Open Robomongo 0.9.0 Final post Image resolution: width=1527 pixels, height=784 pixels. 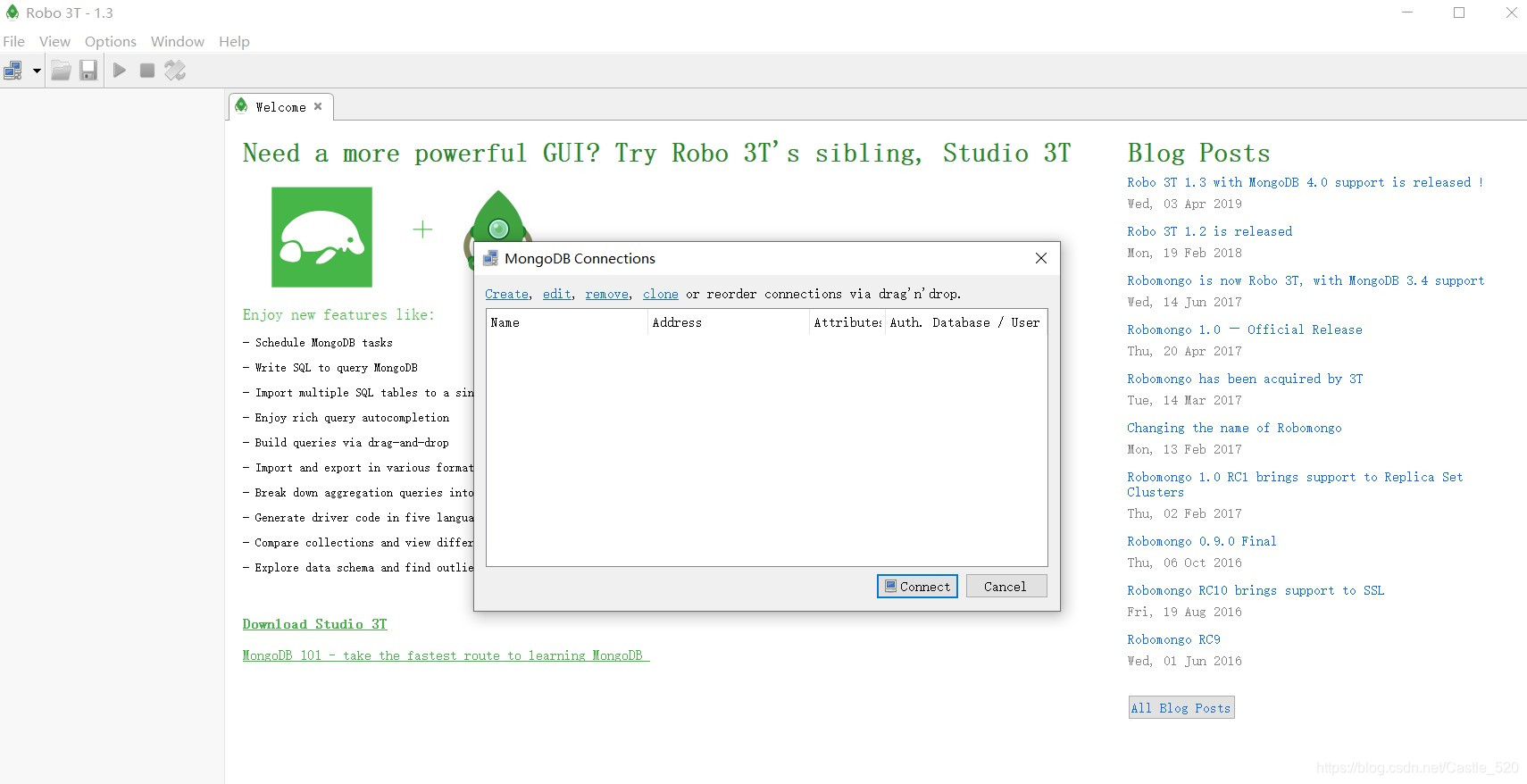point(1201,541)
